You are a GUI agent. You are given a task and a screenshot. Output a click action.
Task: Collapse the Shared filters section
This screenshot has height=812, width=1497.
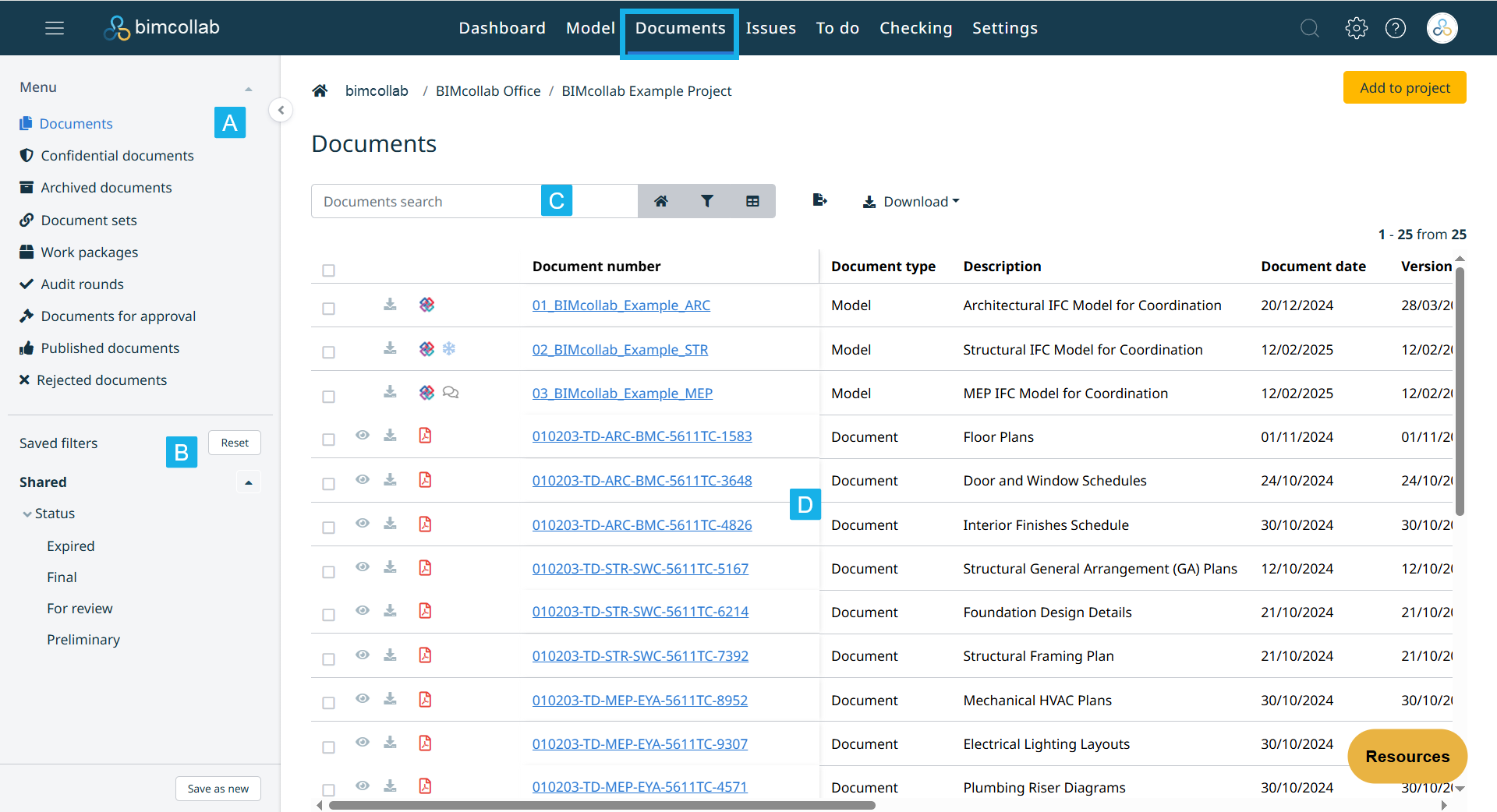249,482
